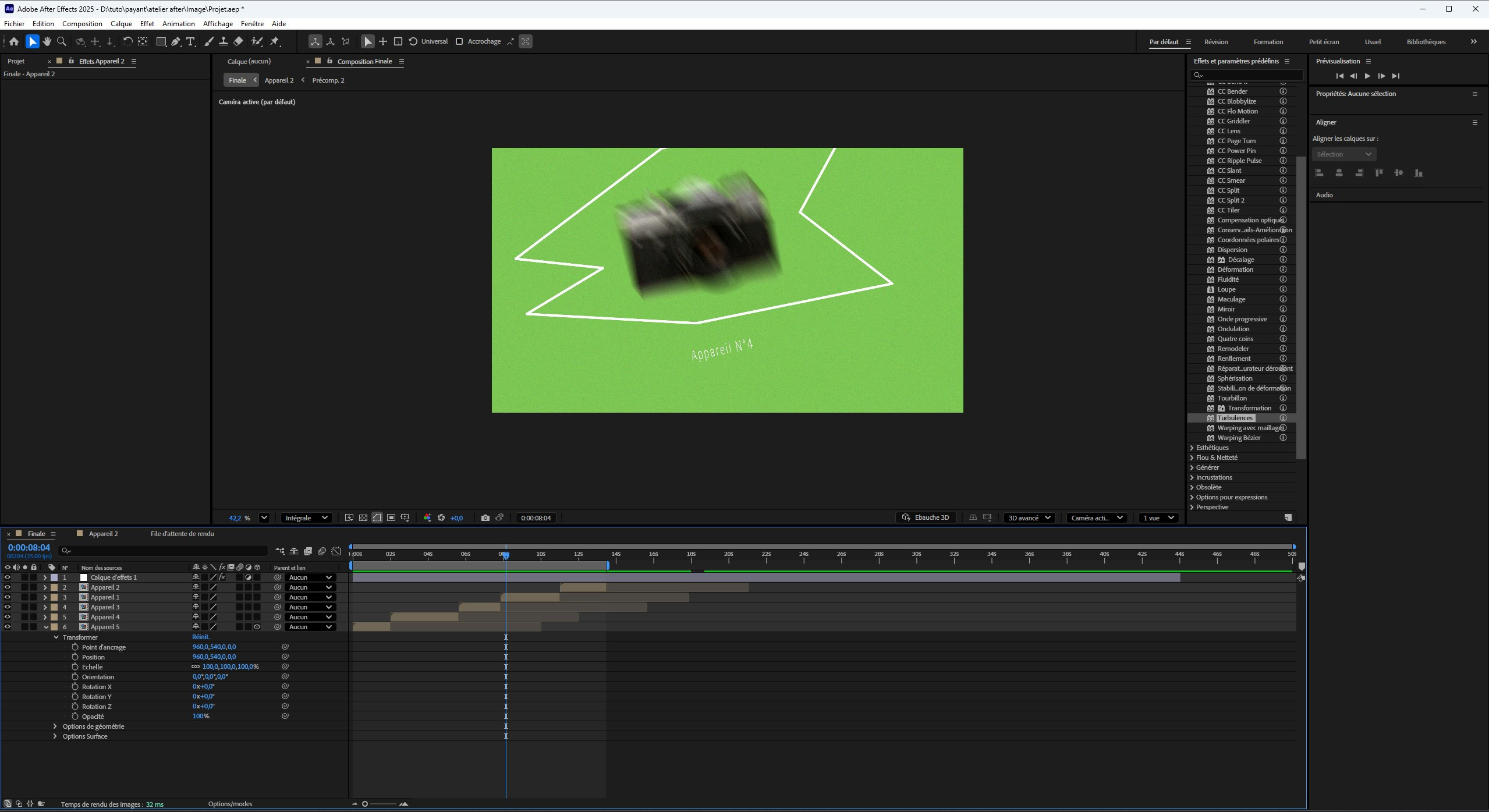Select the Clone Stamp tool
1489x812 pixels.
[x=224, y=41]
